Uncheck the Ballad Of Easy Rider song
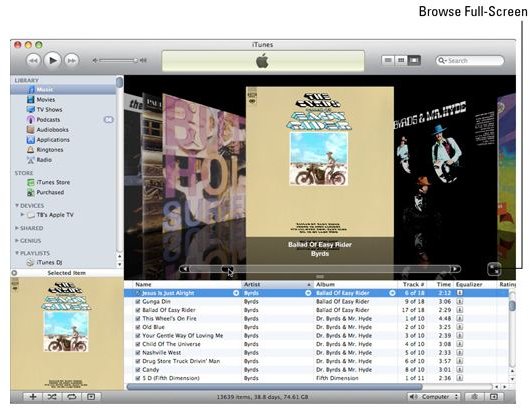 pyautogui.click(x=138, y=310)
